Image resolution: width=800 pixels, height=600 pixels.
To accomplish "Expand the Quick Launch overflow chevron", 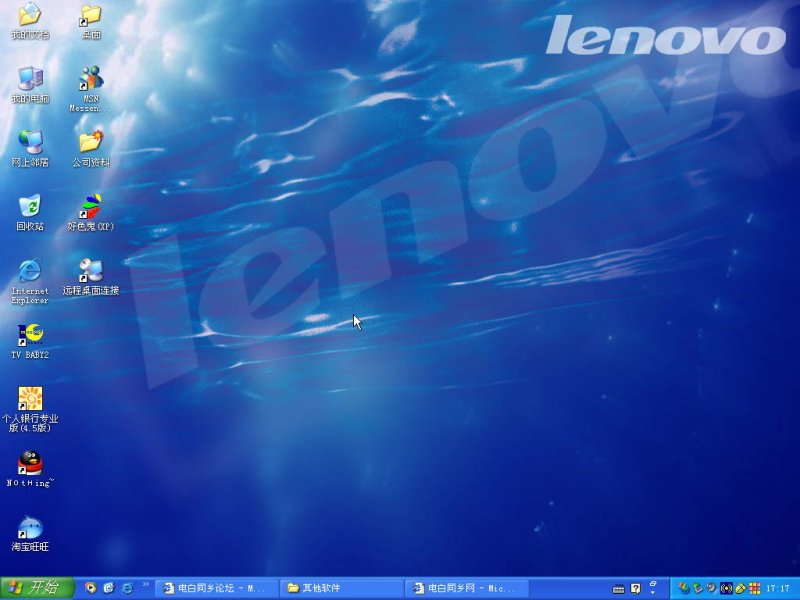I will pyautogui.click(x=146, y=584).
